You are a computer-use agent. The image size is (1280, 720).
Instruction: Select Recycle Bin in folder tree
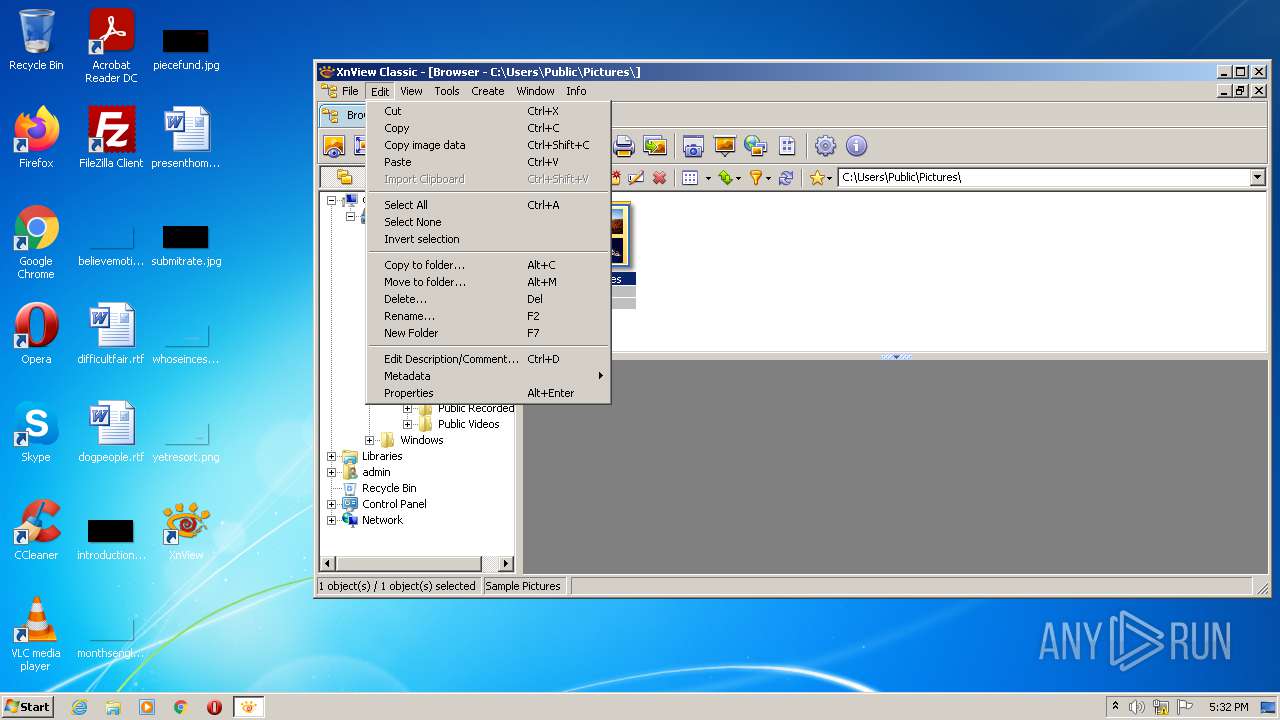388,488
